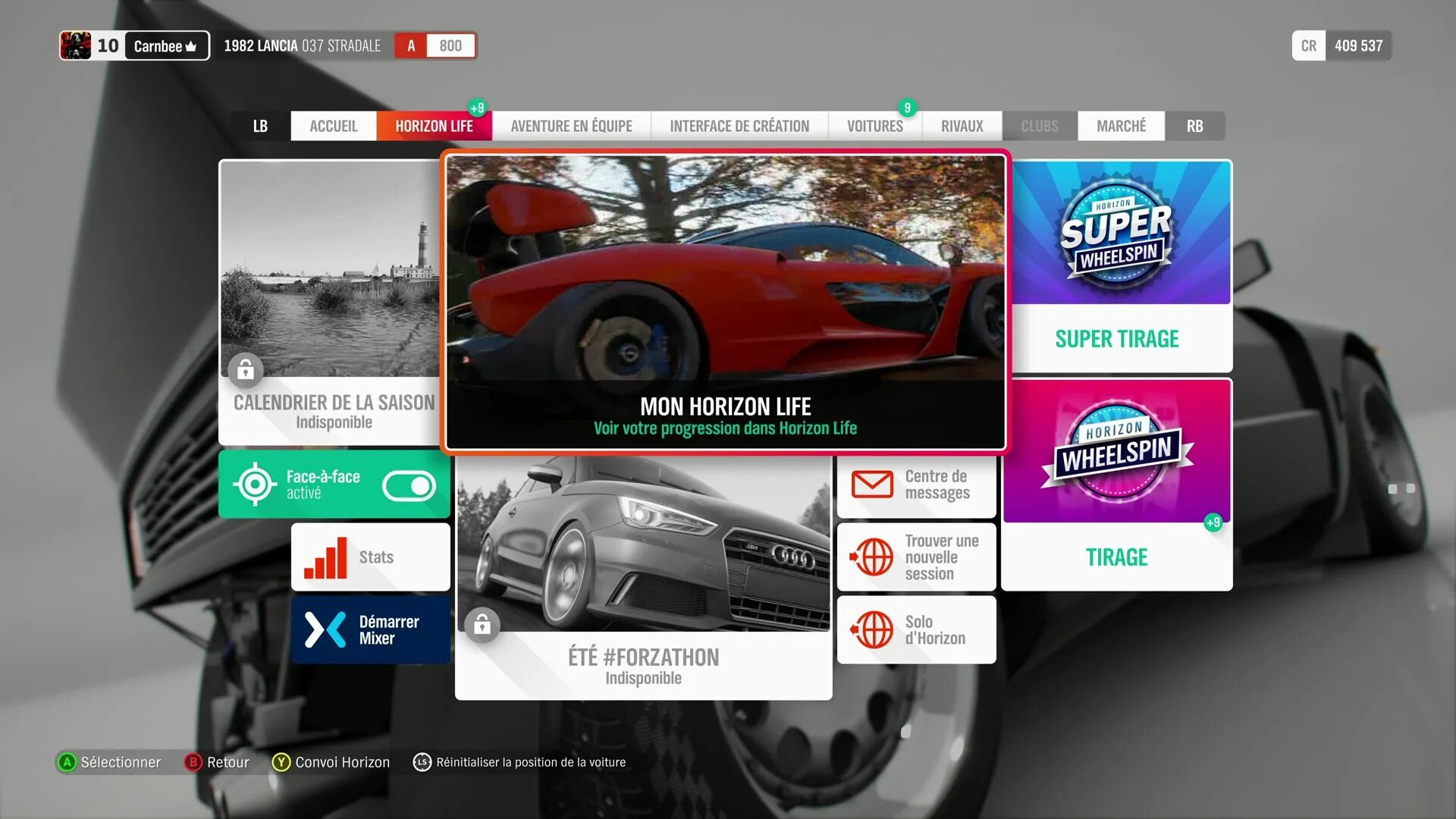
Task: Open the Stats tile
Action: pos(371,557)
